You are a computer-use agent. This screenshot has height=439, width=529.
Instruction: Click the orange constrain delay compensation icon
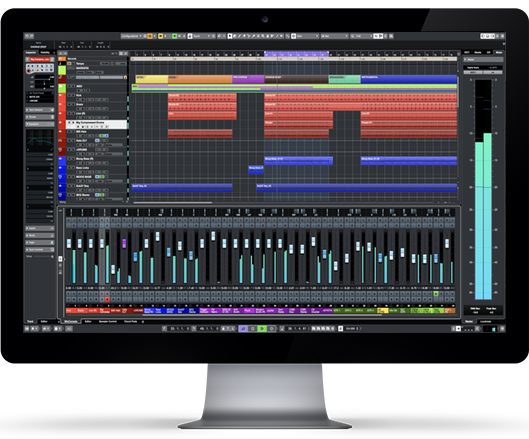click(x=150, y=36)
